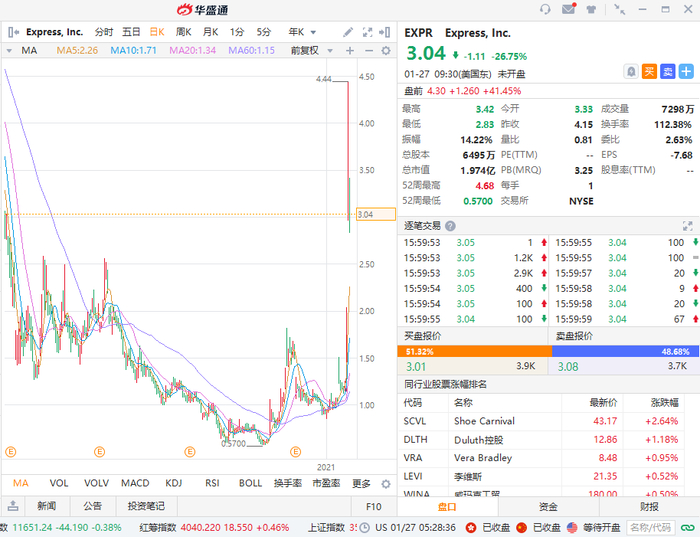Viewport: 700px width, 537px height.
Task: Open the messages mail icon
Action: coord(569,8)
